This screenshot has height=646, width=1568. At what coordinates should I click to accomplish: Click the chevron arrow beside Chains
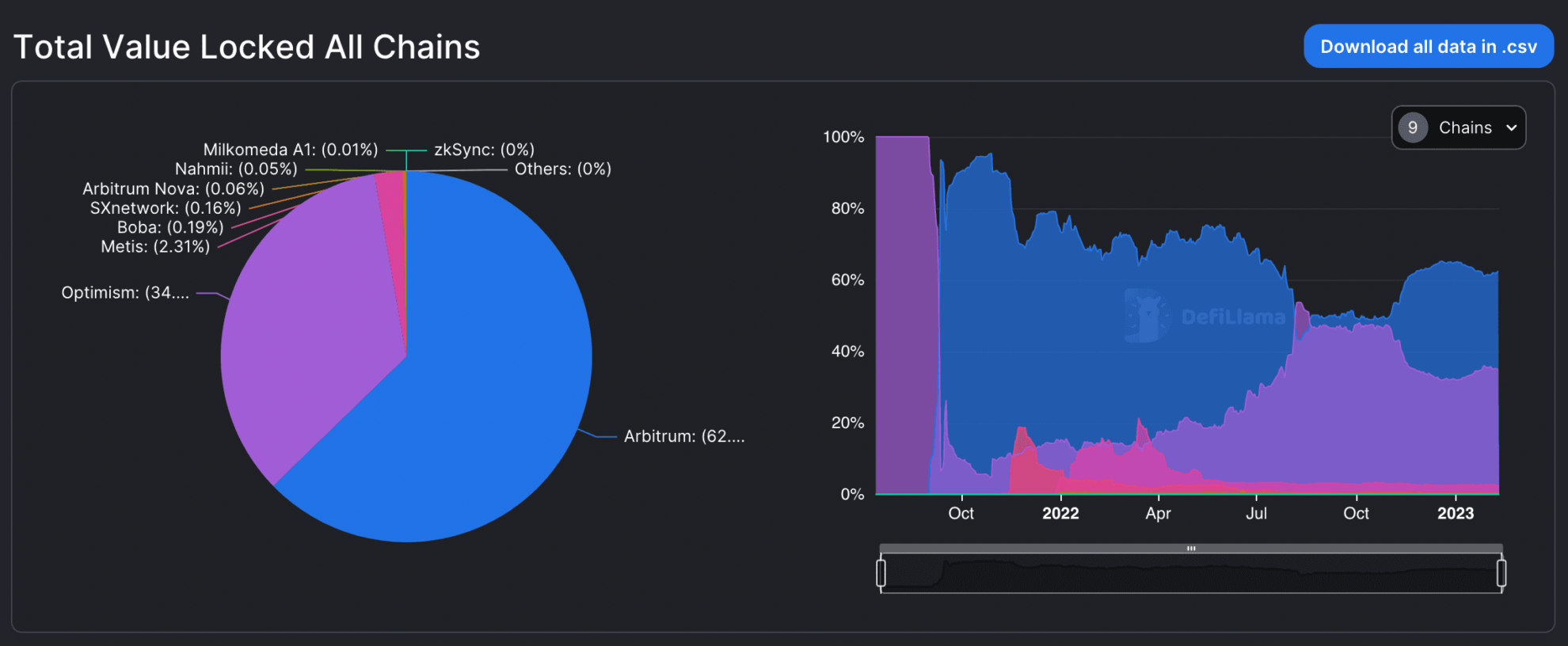[x=1511, y=128]
